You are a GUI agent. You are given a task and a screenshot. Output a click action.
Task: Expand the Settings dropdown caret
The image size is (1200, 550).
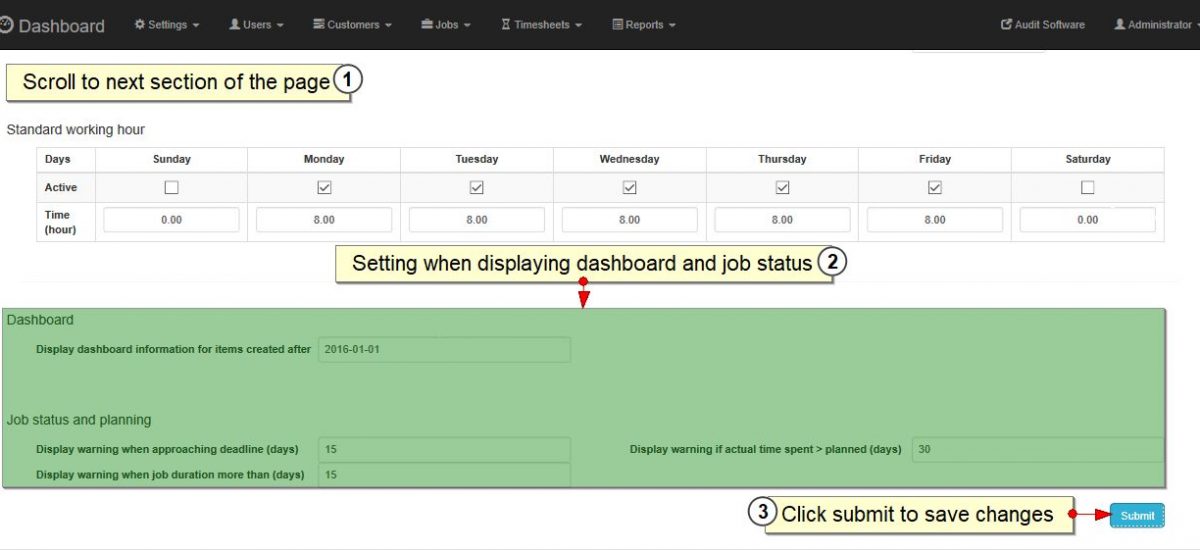195,26
